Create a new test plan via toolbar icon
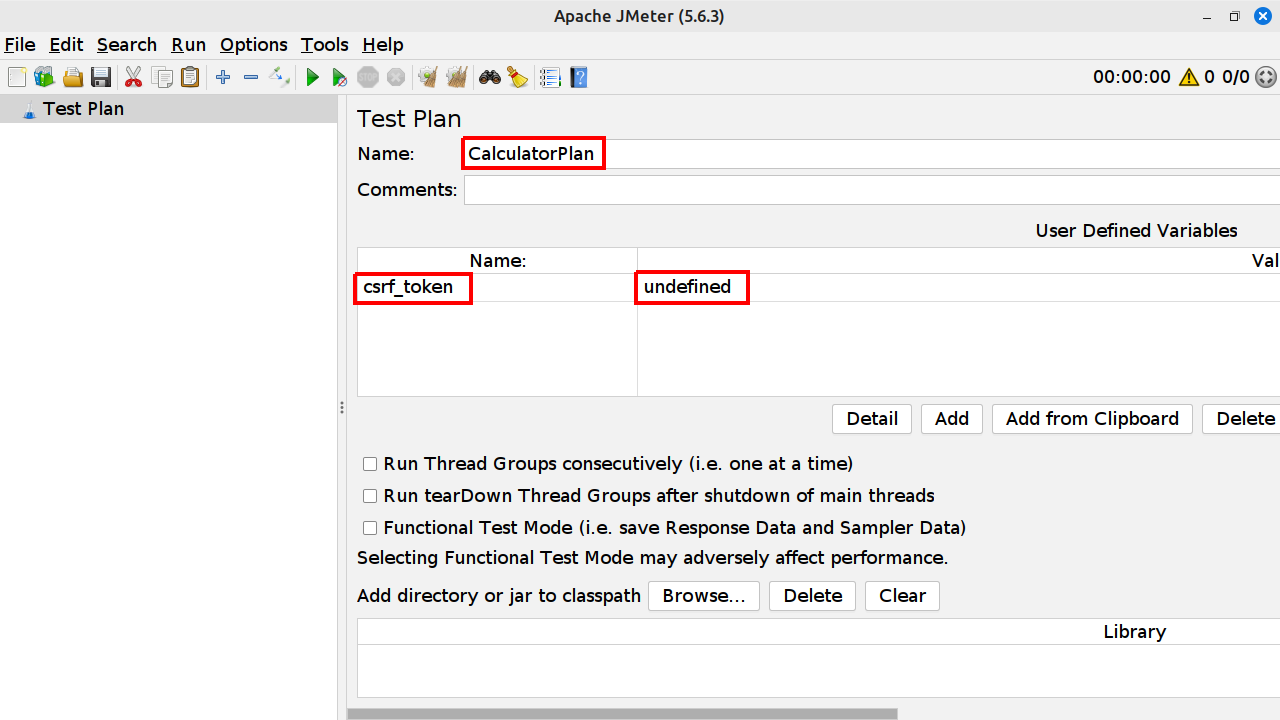Viewport: 1280px width, 720px height. coord(16,77)
